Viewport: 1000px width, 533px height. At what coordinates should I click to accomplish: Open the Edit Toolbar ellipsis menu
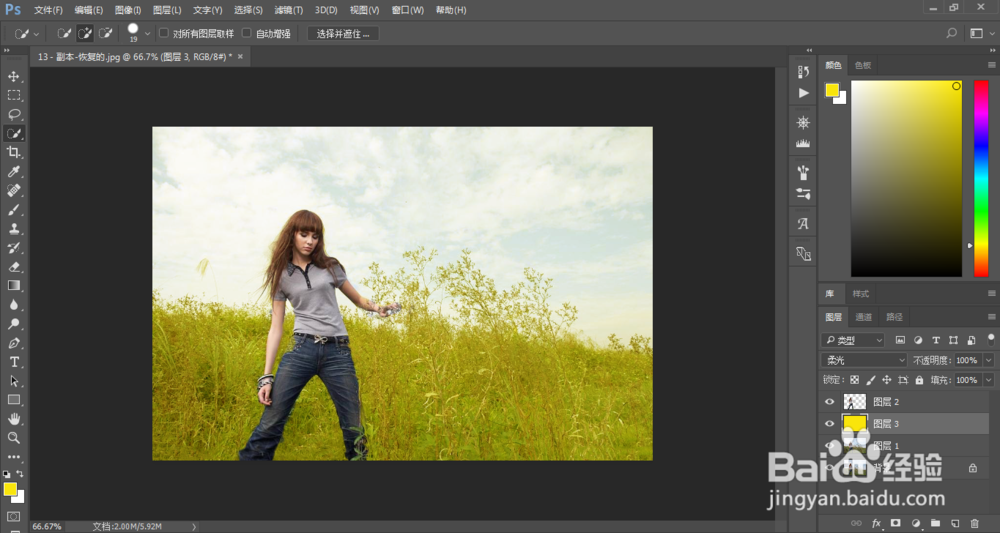[13, 457]
